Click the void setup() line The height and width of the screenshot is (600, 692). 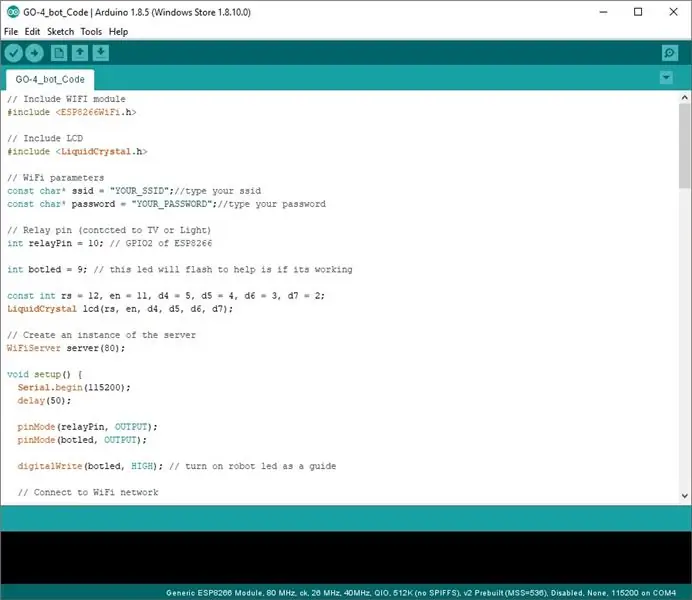point(44,375)
